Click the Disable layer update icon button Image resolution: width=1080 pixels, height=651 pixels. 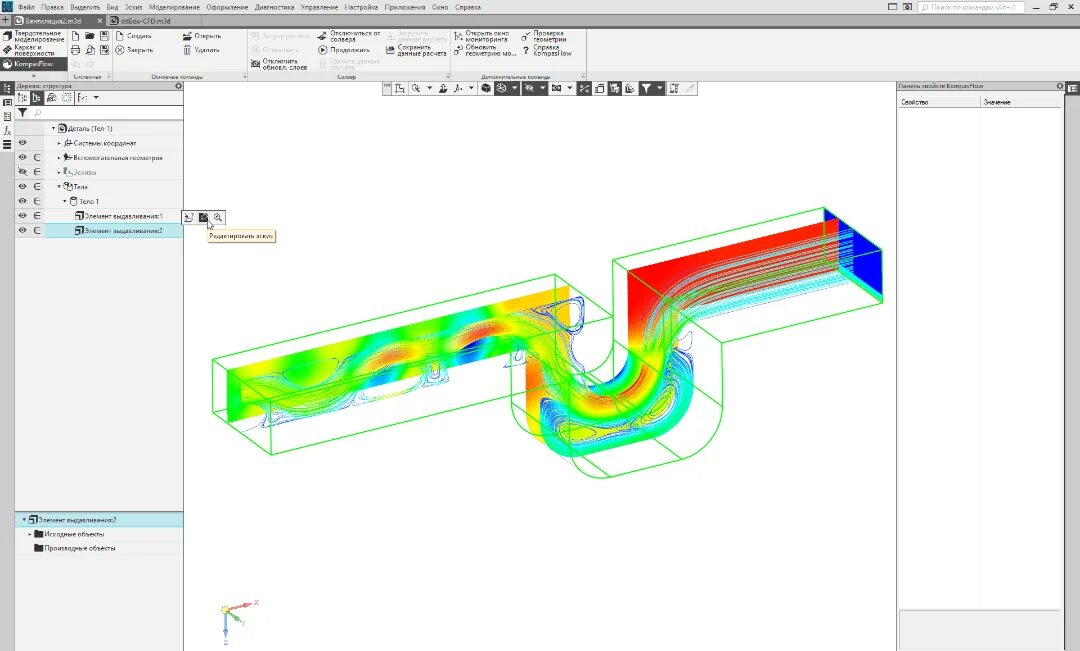(x=256, y=64)
